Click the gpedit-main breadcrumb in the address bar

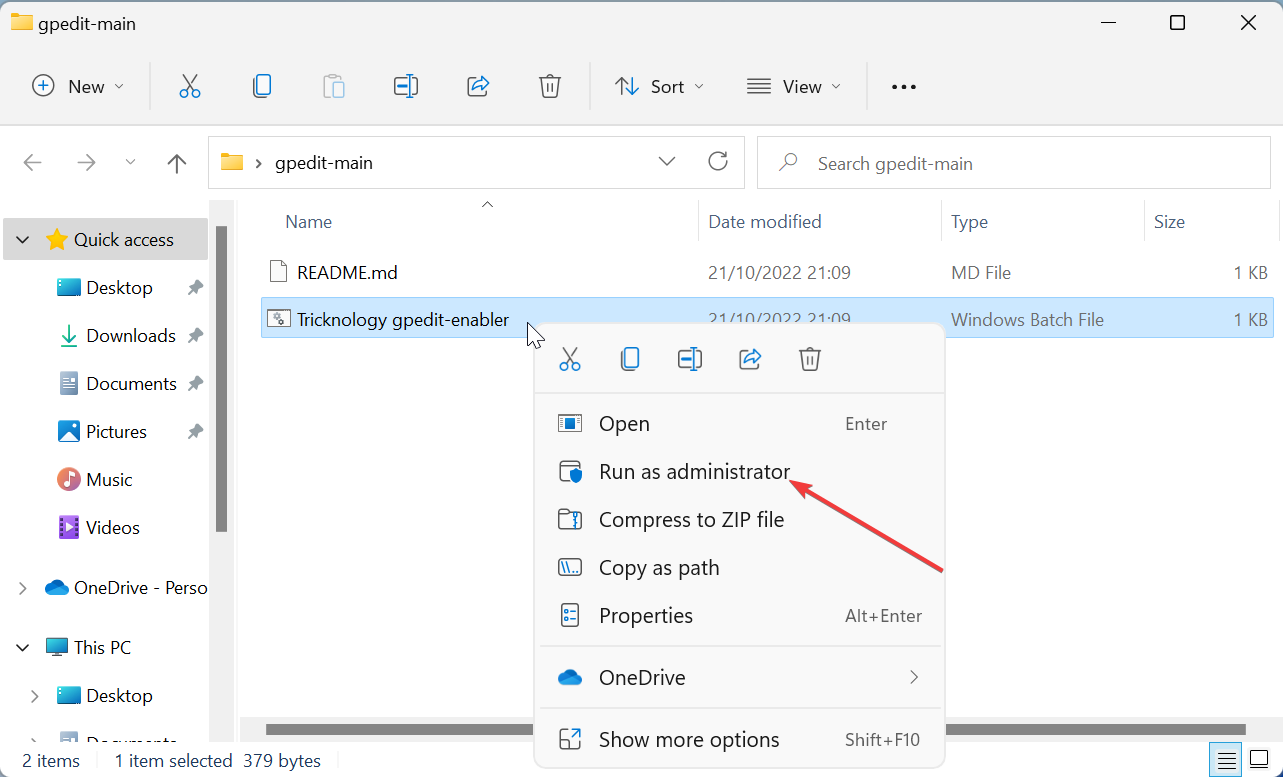coord(323,163)
